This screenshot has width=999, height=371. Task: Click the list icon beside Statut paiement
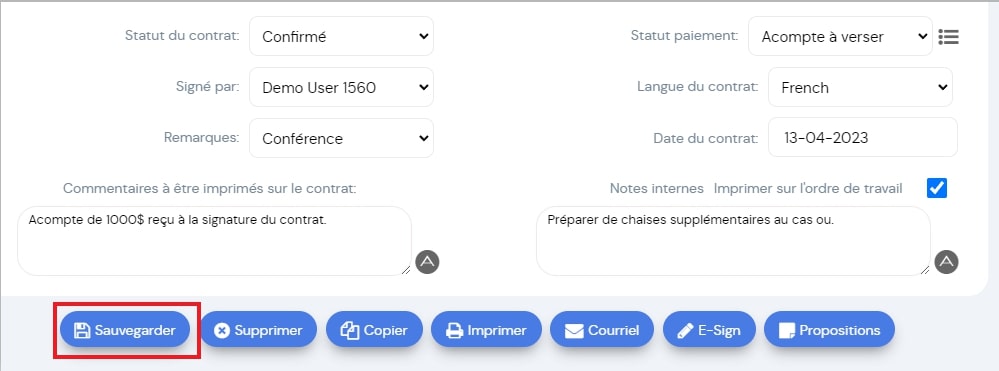click(948, 37)
